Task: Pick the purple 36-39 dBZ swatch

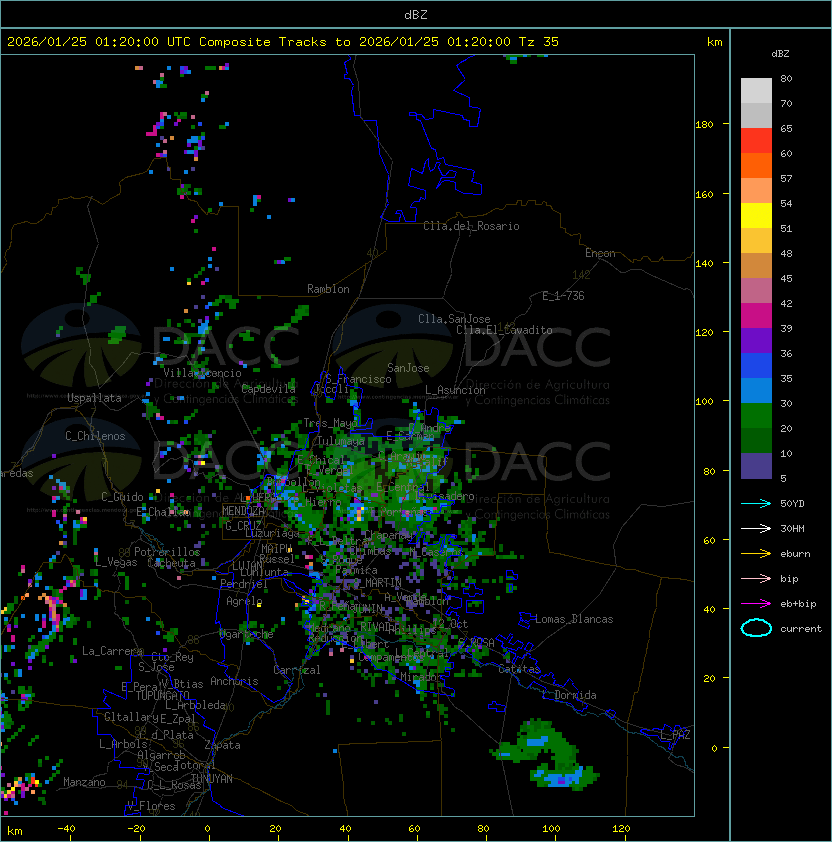Action: [756, 340]
